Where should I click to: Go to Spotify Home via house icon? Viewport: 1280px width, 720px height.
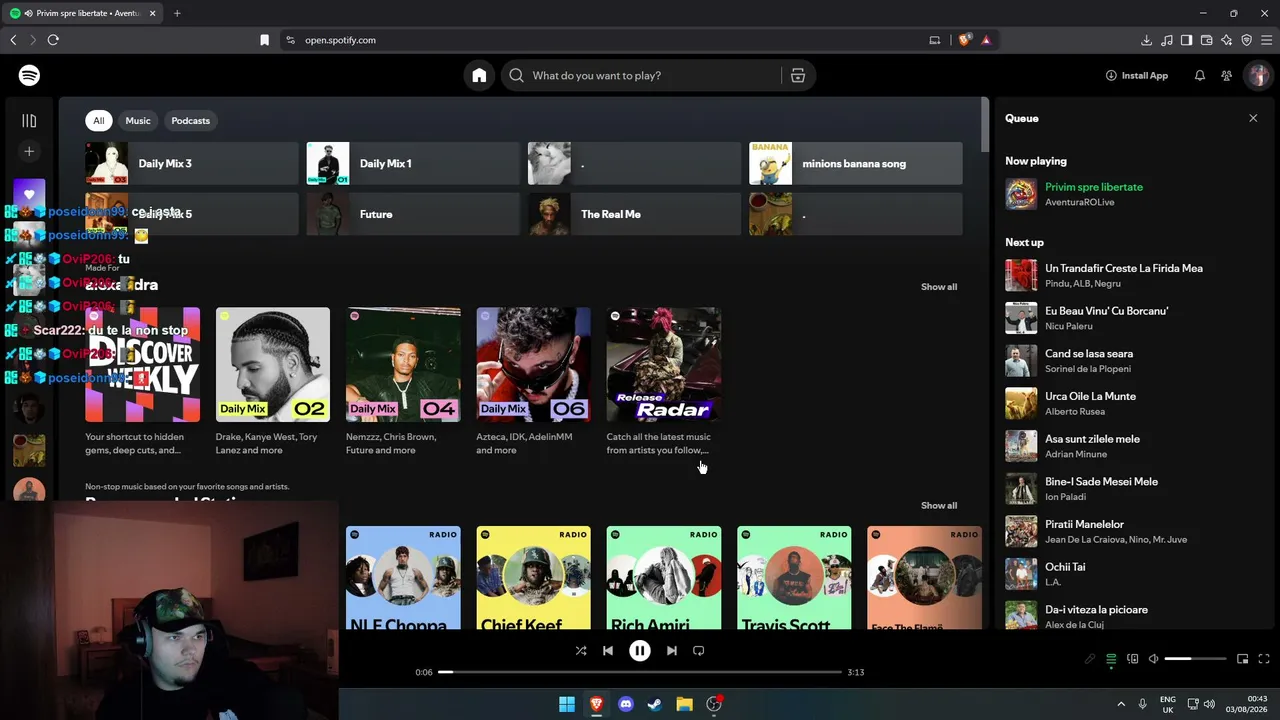tap(479, 75)
